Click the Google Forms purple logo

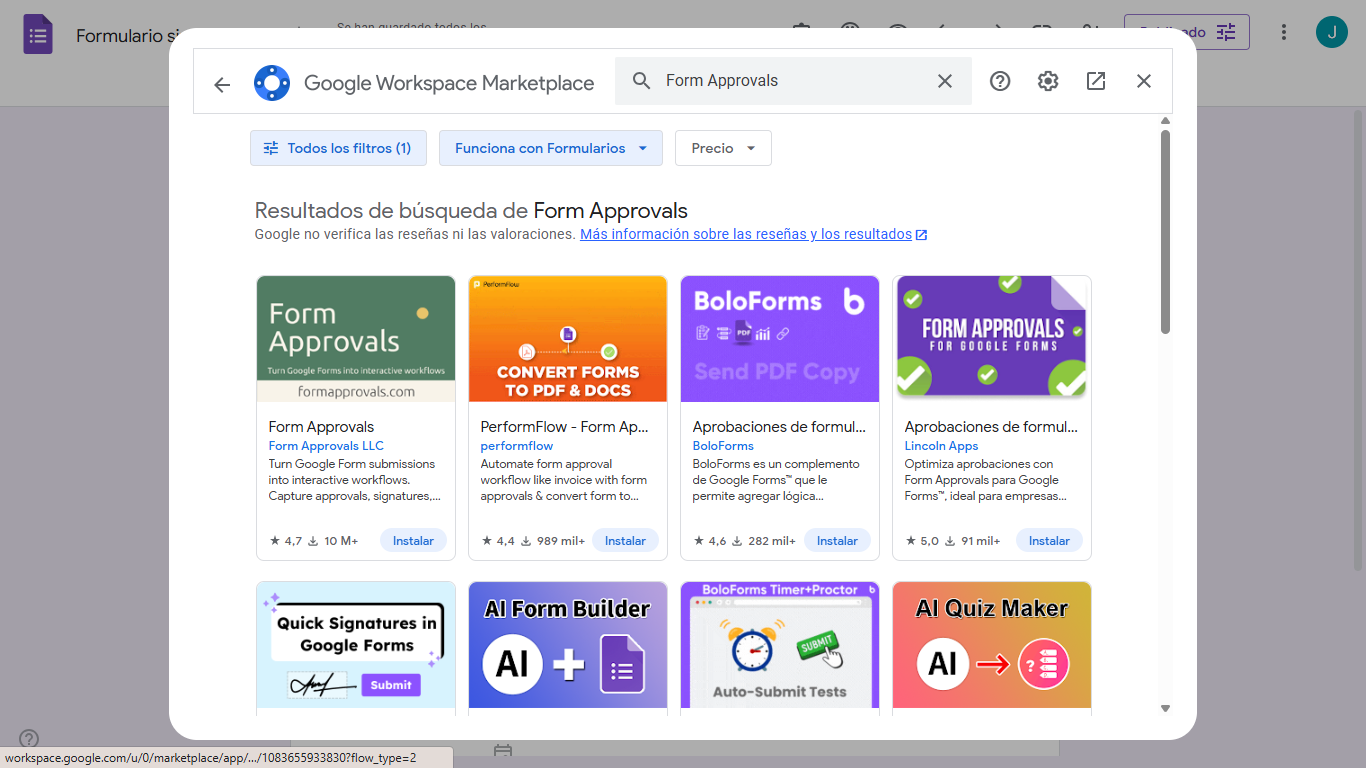[38, 35]
